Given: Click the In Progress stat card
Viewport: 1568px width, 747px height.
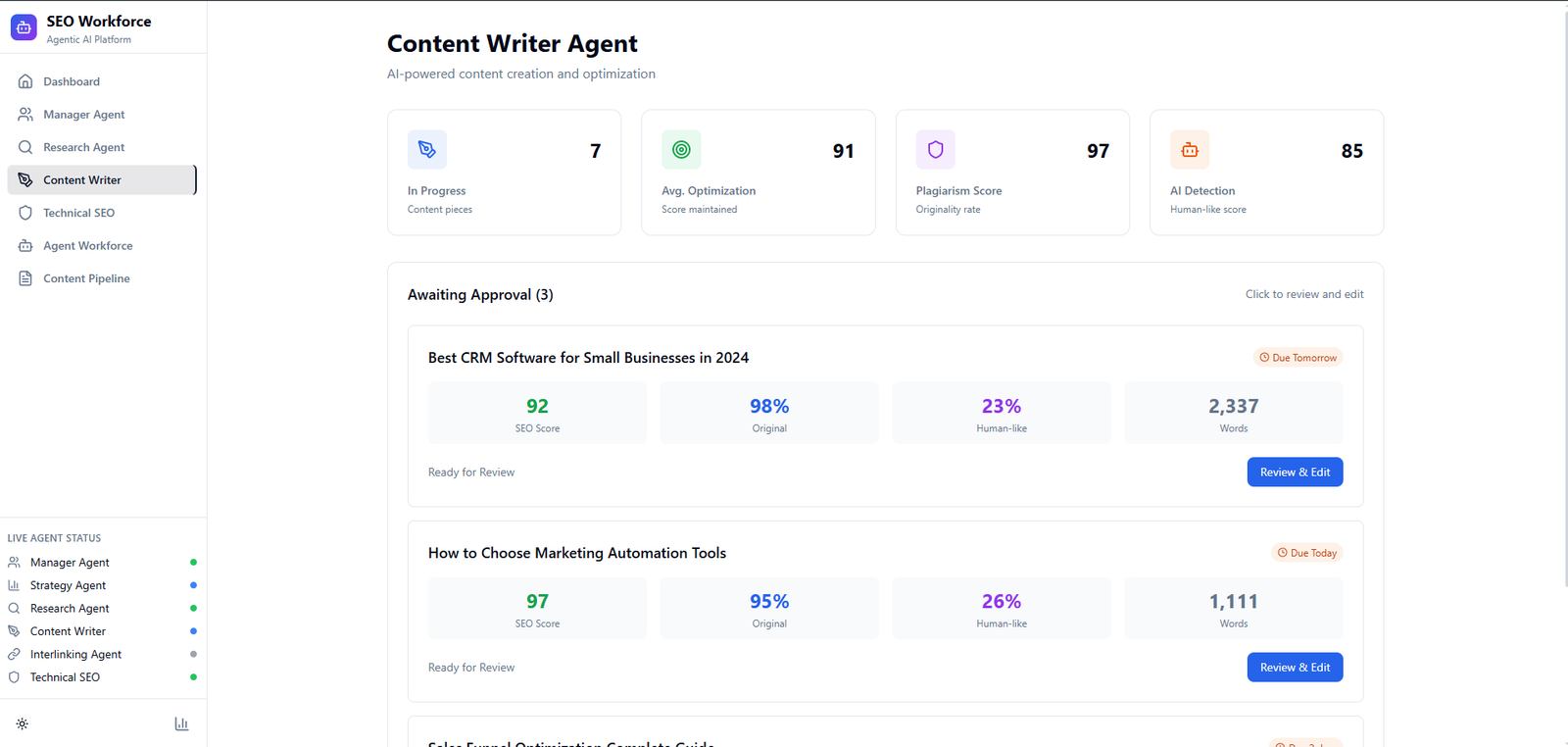Looking at the screenshot, I should coord(505,173).
